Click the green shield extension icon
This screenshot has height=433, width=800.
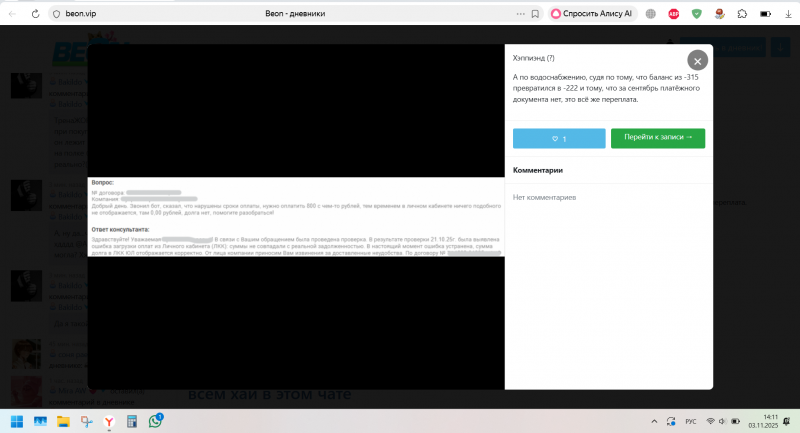(x=696, y=14)
